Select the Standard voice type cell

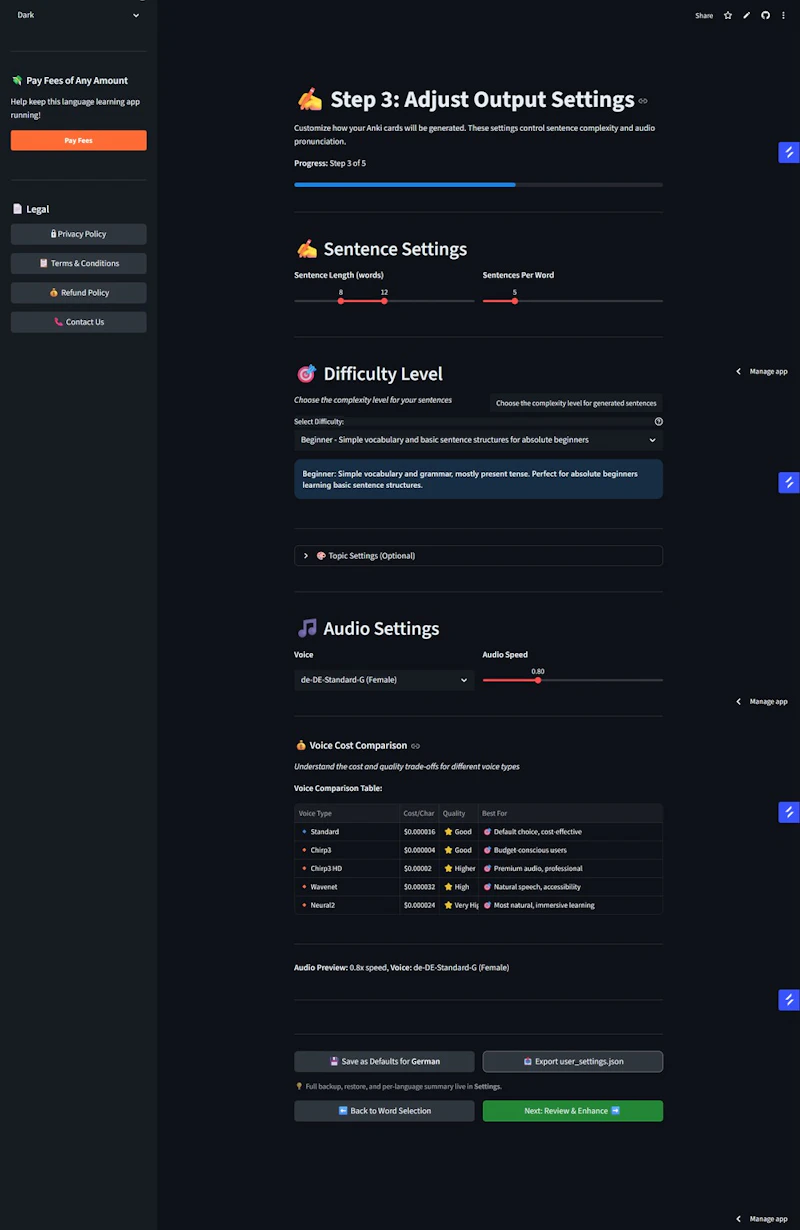coord(347,832)
